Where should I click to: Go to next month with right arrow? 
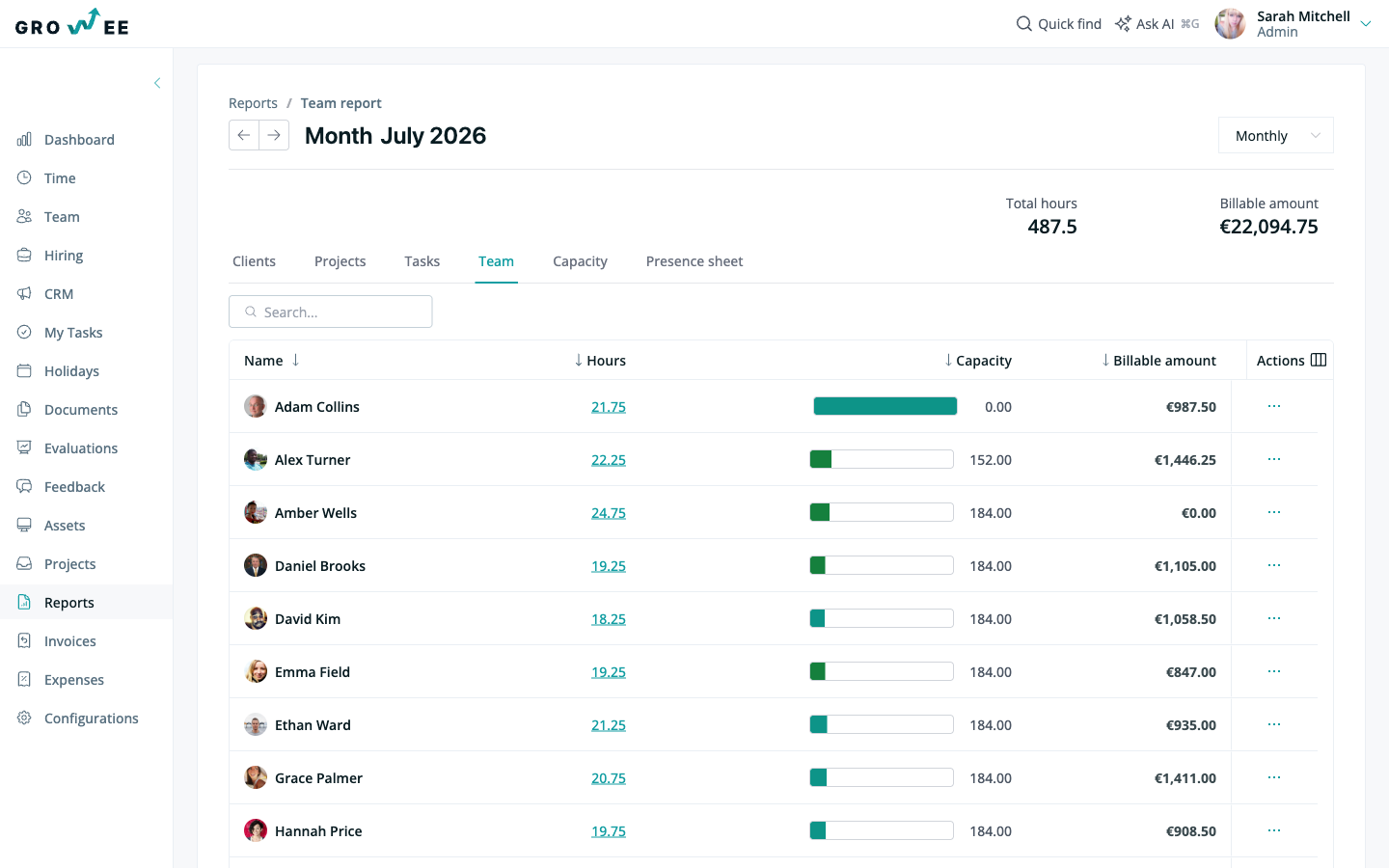274,135
